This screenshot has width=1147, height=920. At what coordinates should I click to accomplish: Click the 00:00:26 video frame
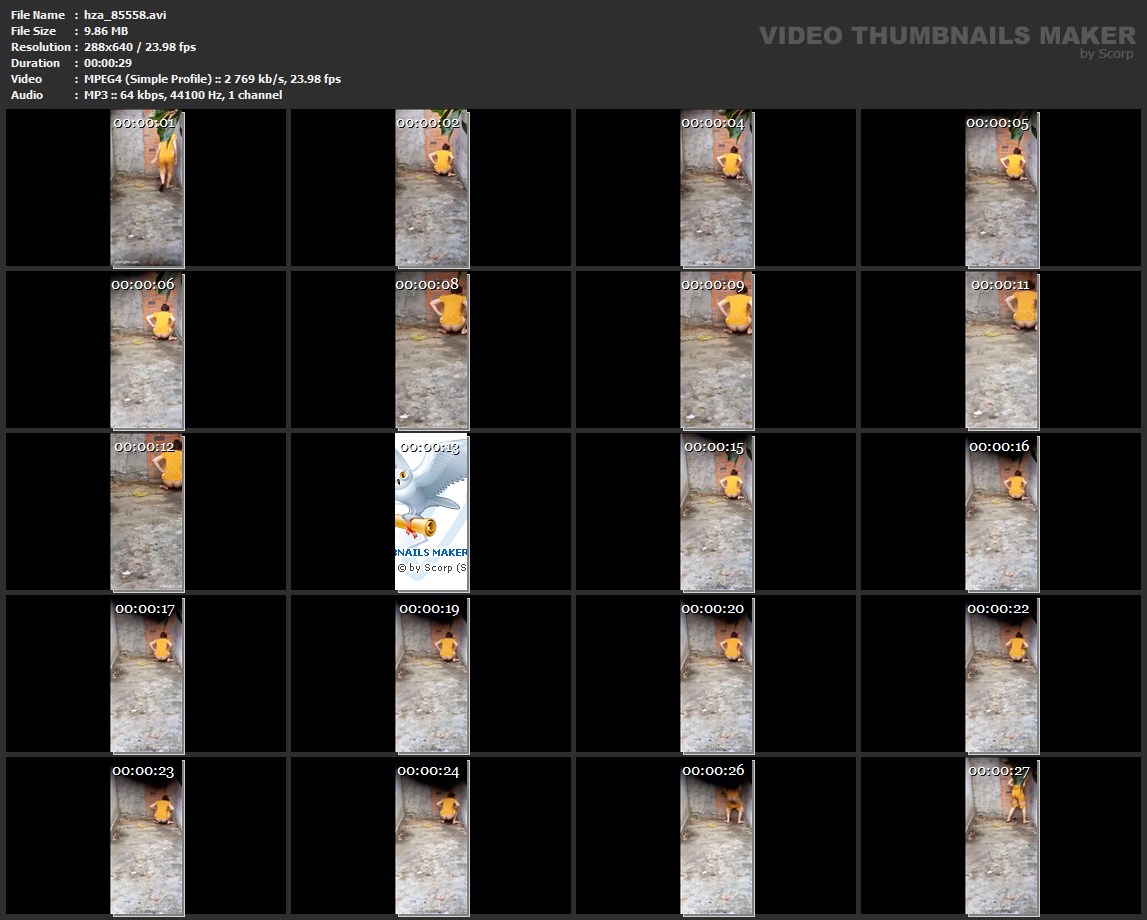tap(717, 837)
